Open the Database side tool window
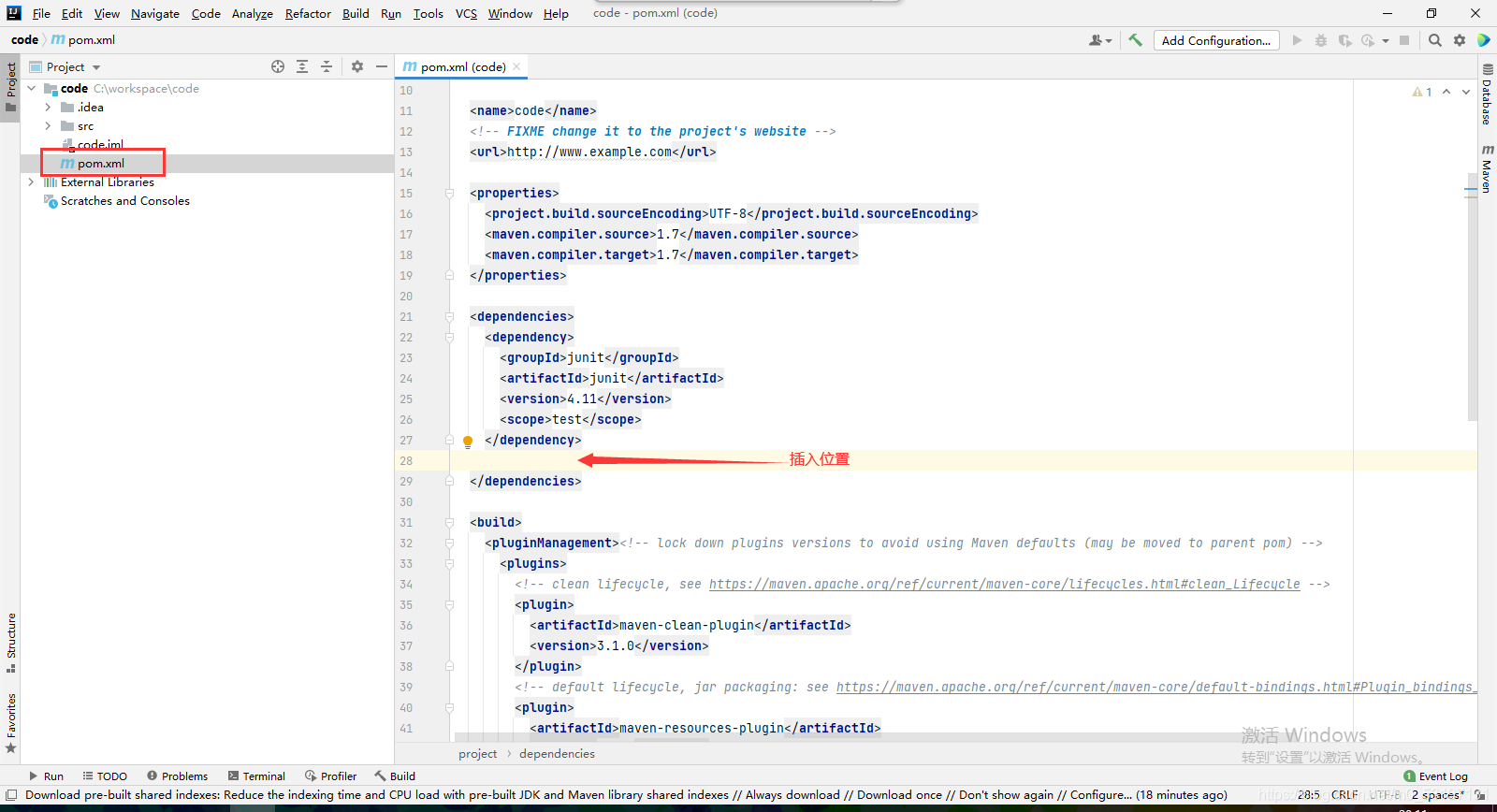 (x=1487, y=94)
